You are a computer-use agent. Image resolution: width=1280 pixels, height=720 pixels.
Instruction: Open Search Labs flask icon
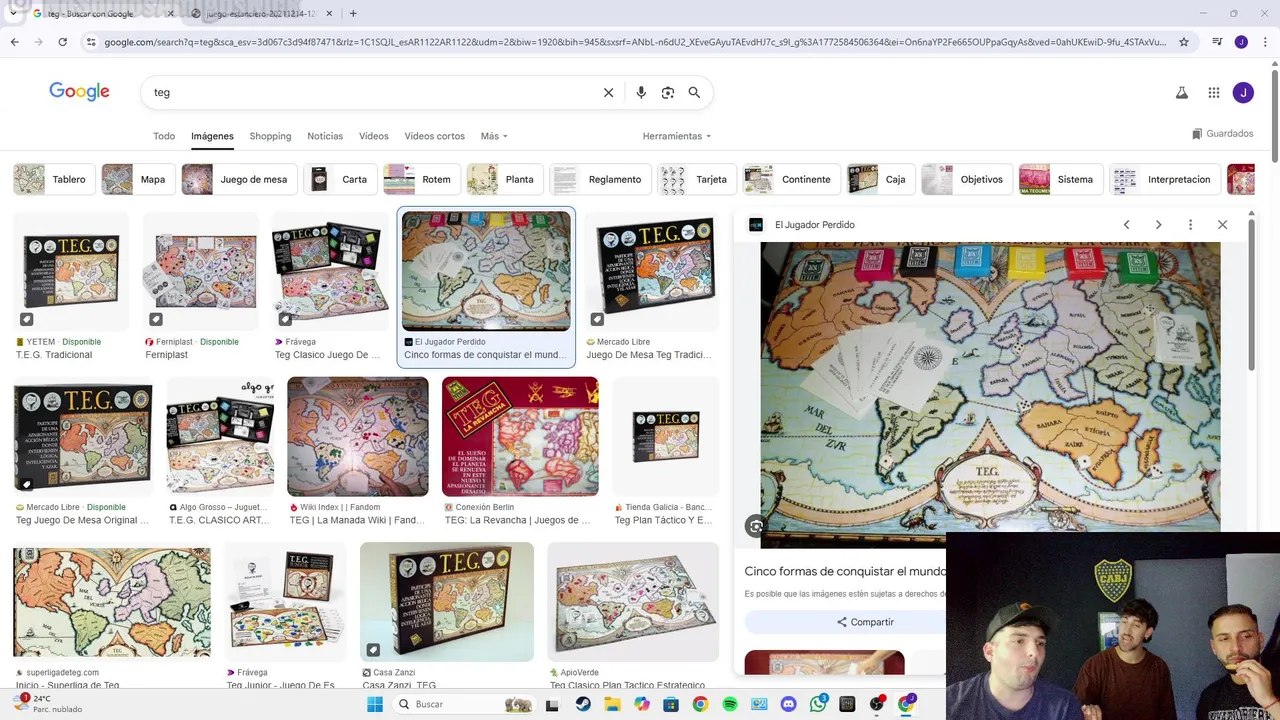coord(1181,93)
